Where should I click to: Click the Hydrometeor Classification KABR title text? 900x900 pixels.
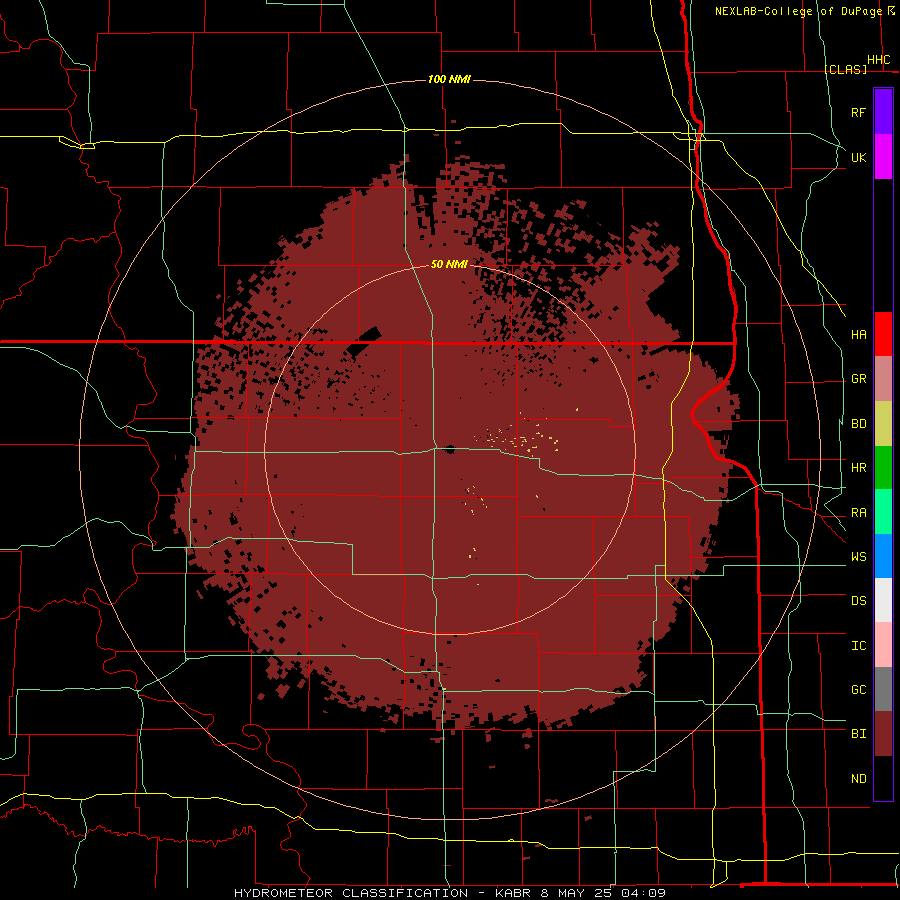point(449,893)
